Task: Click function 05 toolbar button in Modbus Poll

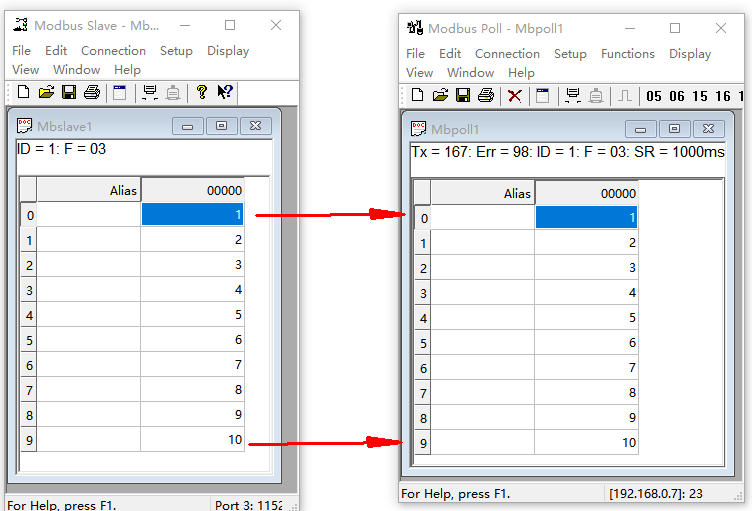Action: click(x=654, y=96)
